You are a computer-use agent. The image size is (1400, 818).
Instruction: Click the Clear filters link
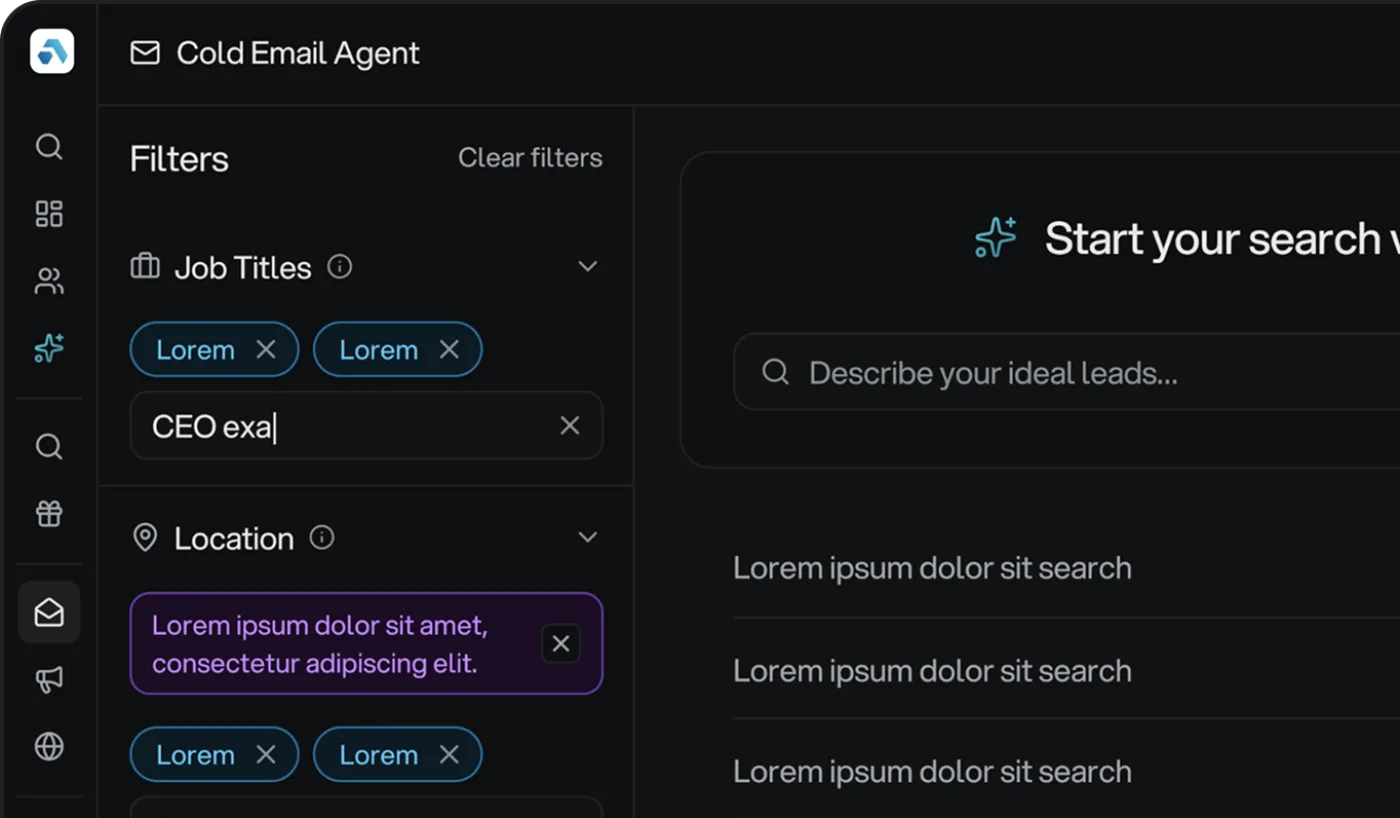(530, 157)
